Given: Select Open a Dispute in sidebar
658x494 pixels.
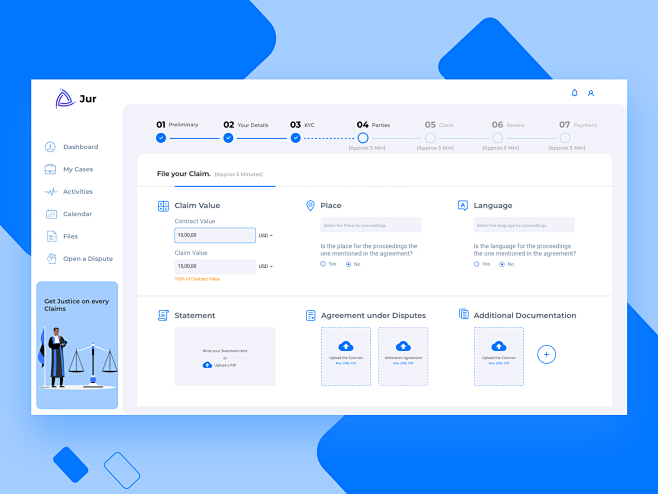Looking at the screenshot, I should click(88, 259).
